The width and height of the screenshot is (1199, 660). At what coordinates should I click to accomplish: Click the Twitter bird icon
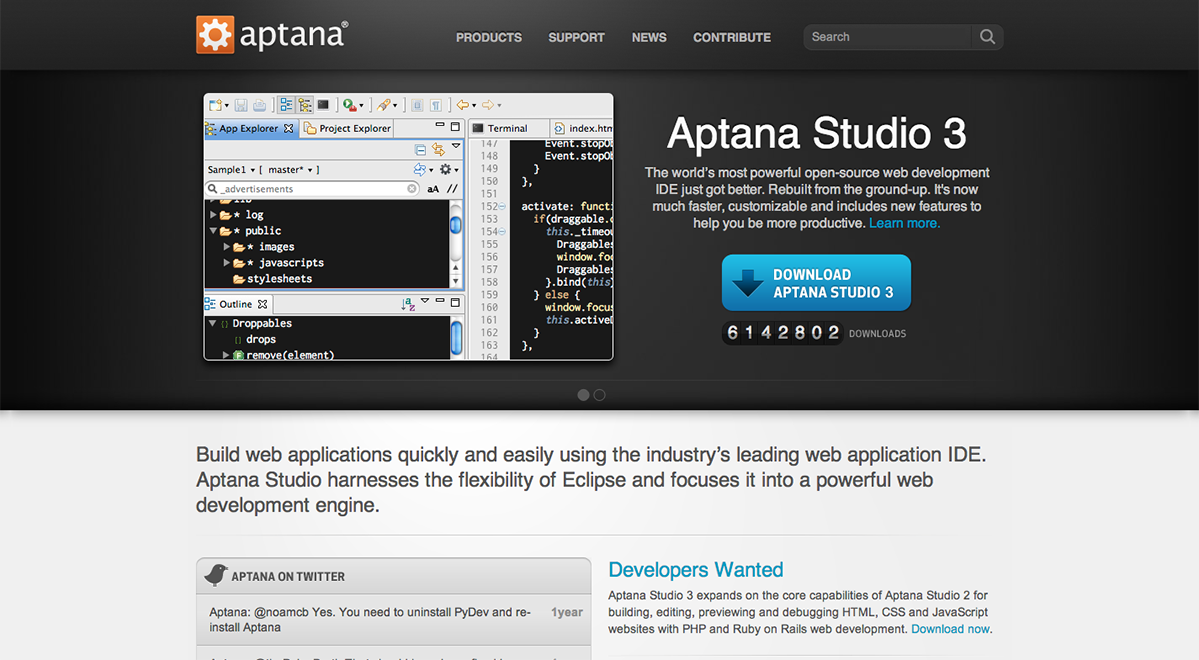tap(216, 575)
